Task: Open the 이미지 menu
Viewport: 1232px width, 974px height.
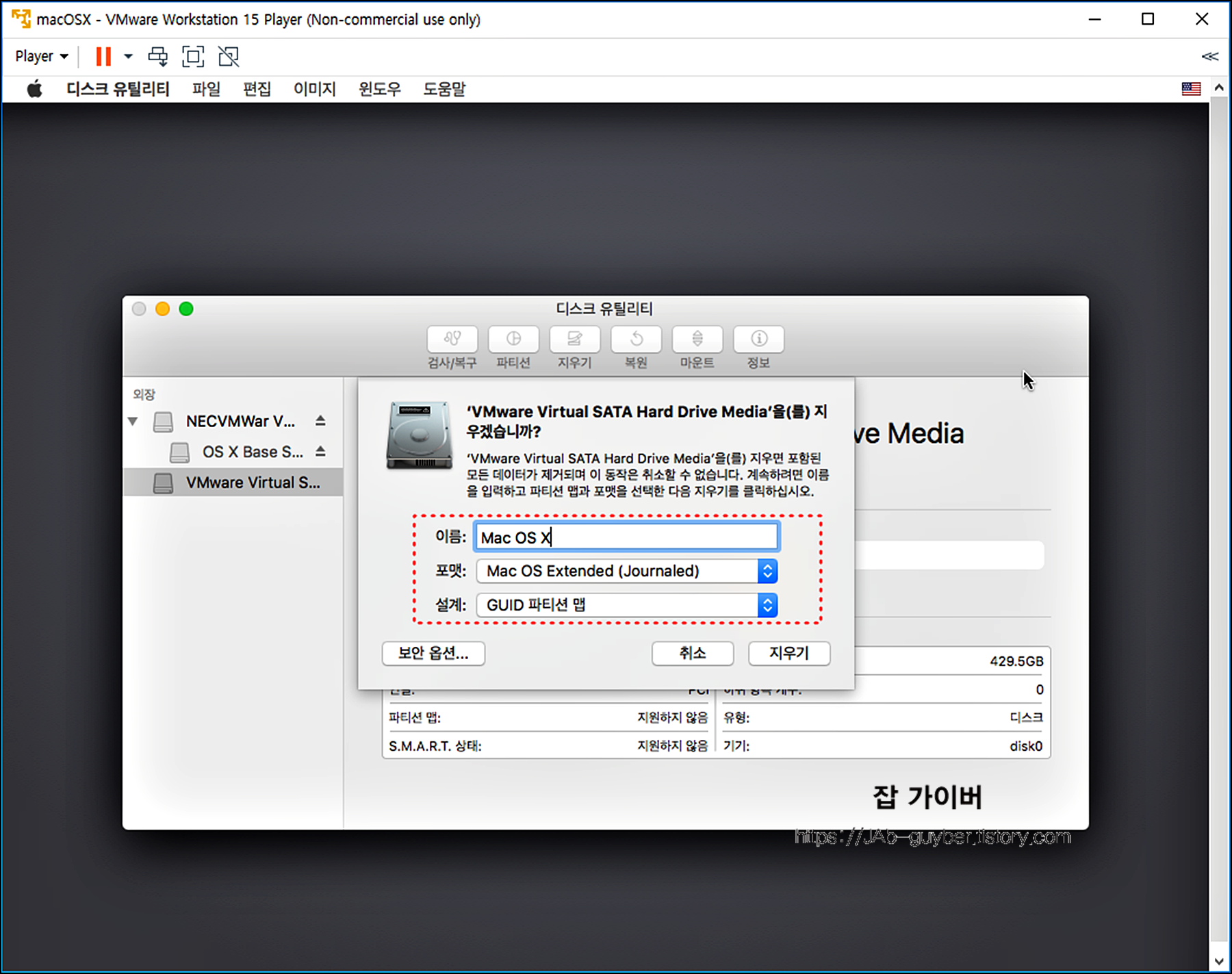Action: pyautogui.click(x=314, y=89)
